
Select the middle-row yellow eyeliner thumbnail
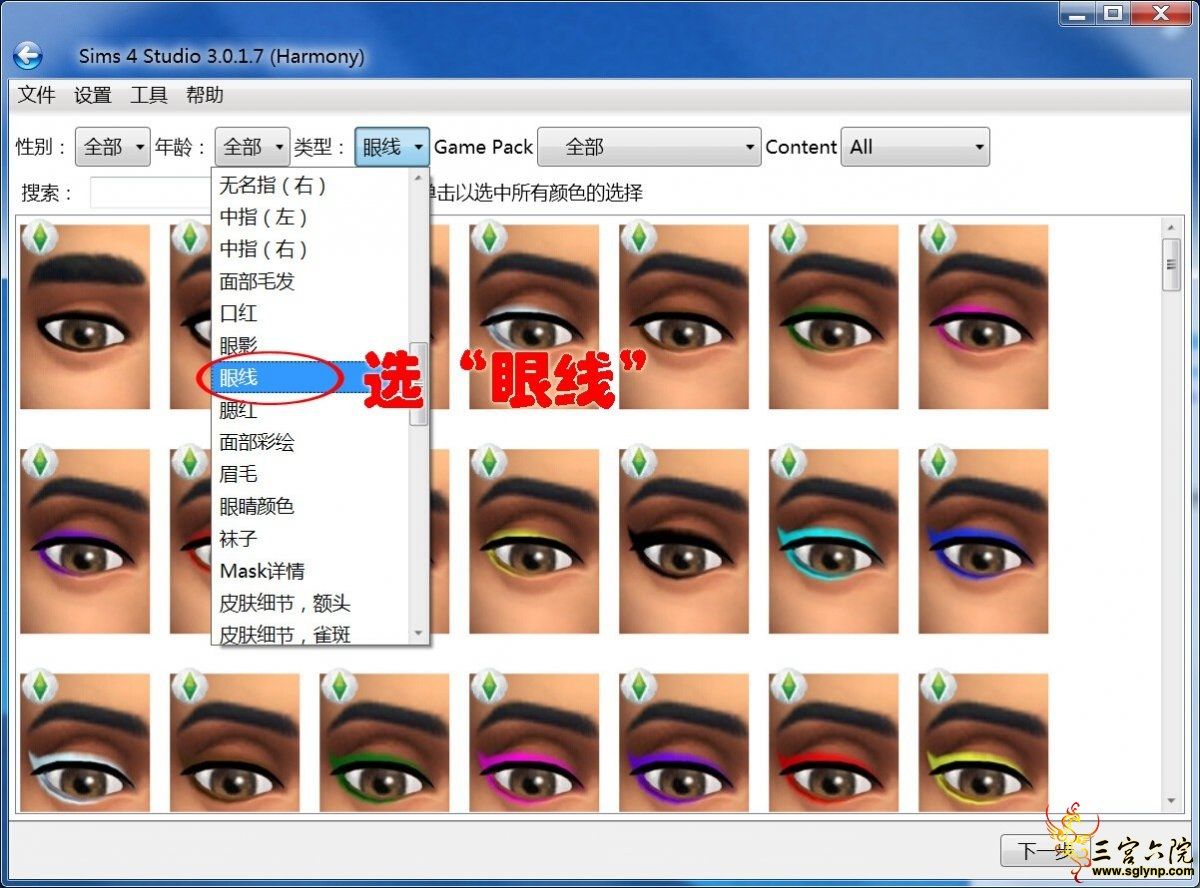coord(534,541)
